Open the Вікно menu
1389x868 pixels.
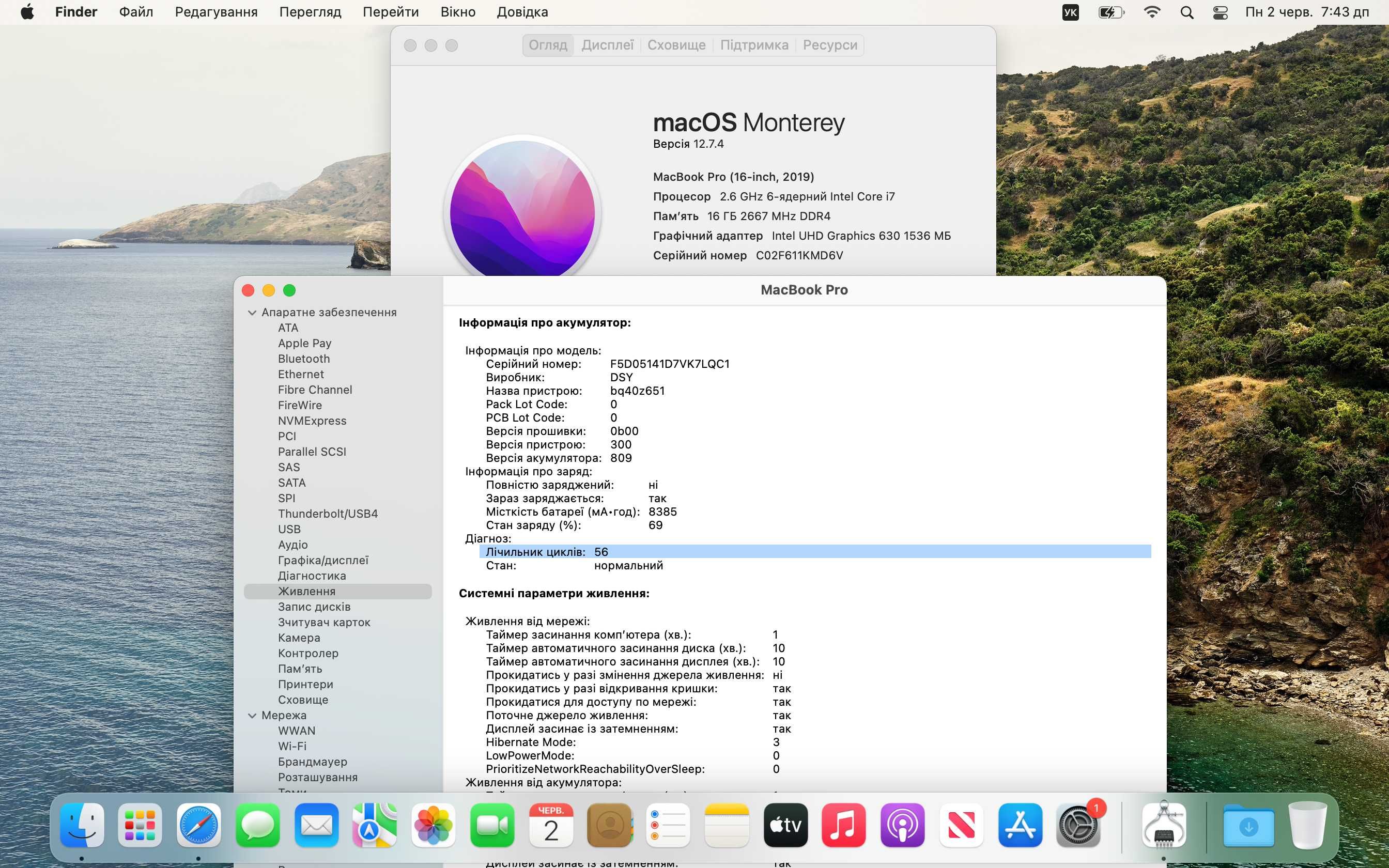coord(458,12)
